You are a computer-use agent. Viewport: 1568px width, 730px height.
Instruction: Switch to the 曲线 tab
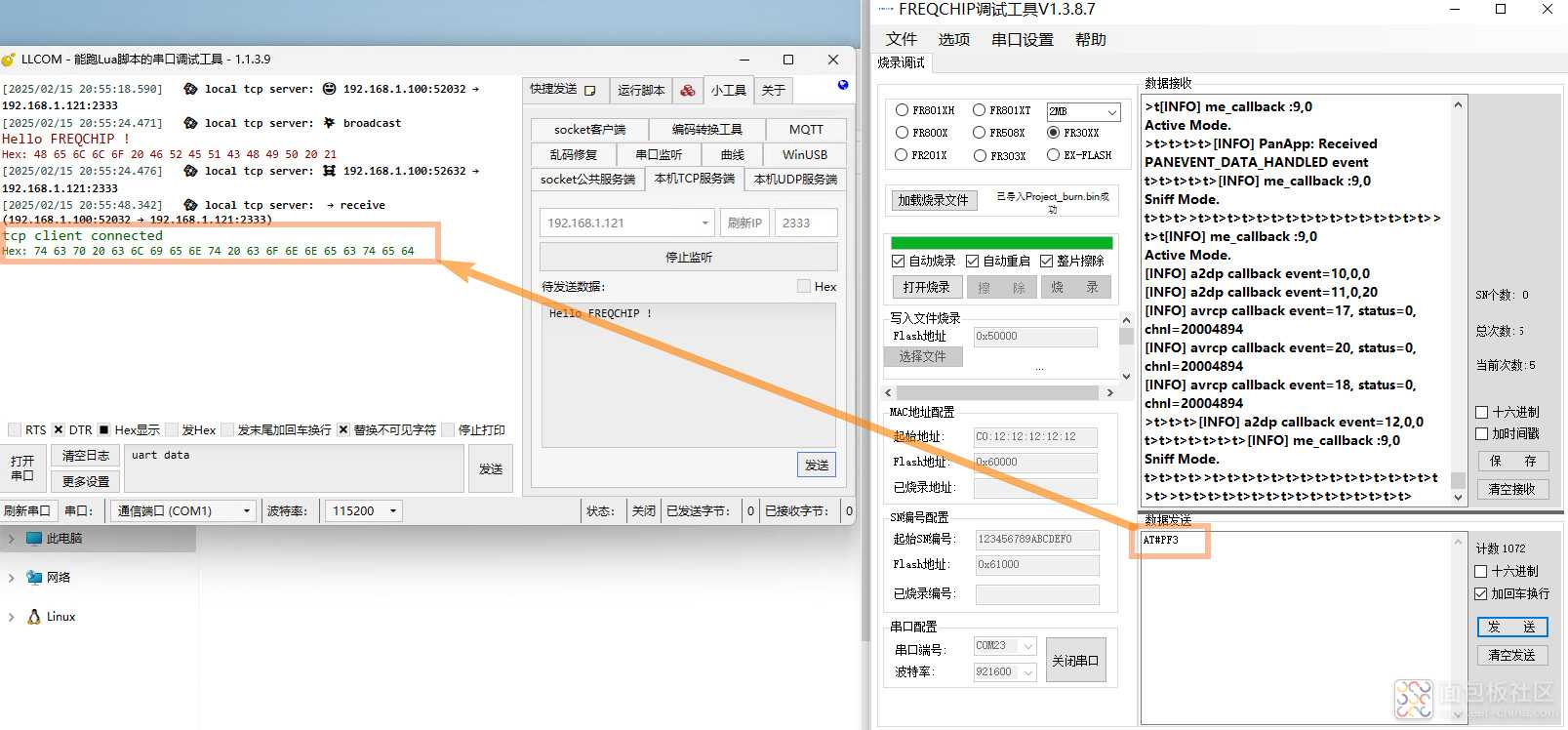[733, 154]
